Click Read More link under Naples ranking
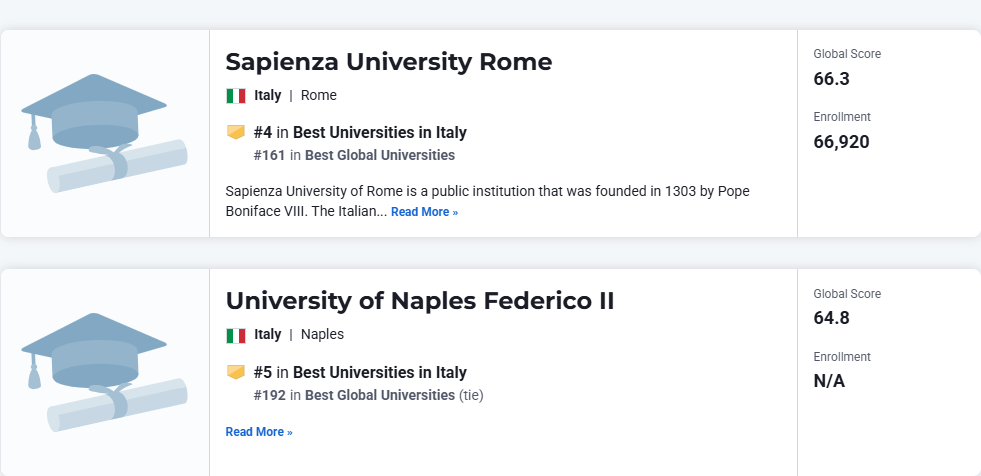This screenshot has width=981, height=476. (259, 432)
